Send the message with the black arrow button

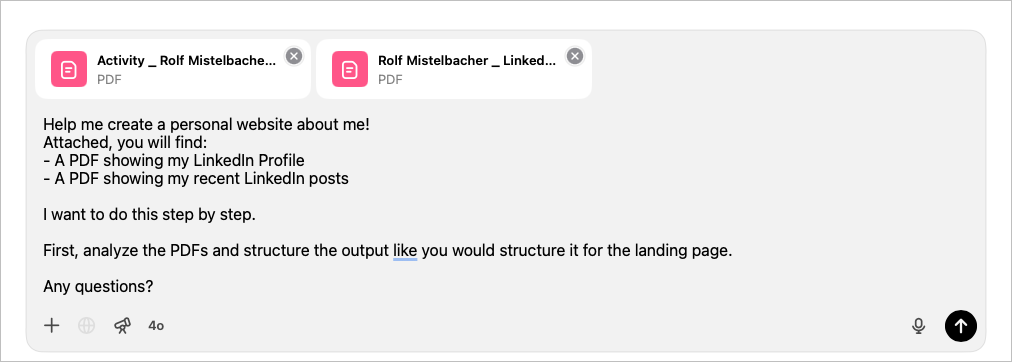pyautogui.click(x=961, y=325)
